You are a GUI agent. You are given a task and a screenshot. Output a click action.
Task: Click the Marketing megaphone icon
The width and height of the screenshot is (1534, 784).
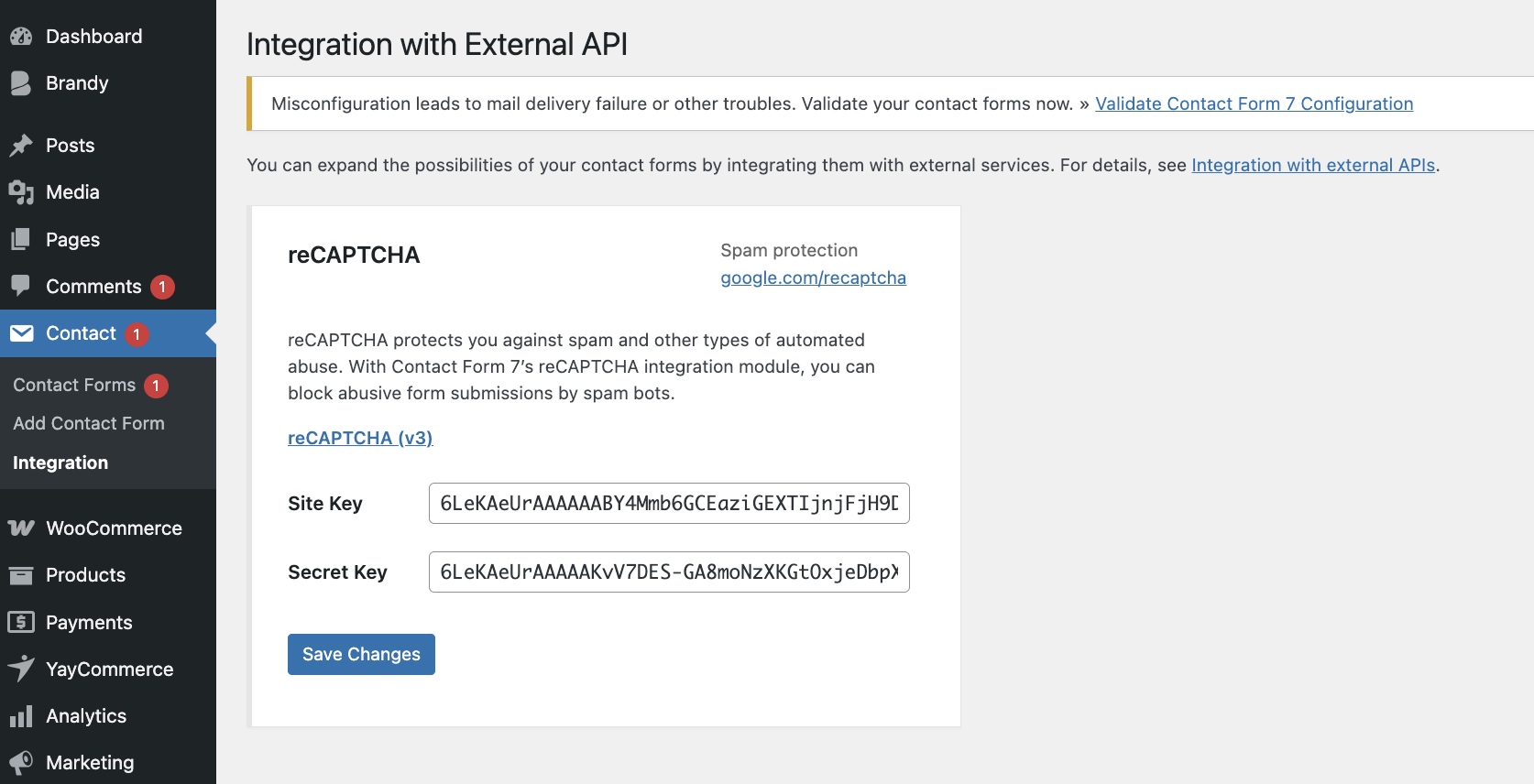coord(21,763)
